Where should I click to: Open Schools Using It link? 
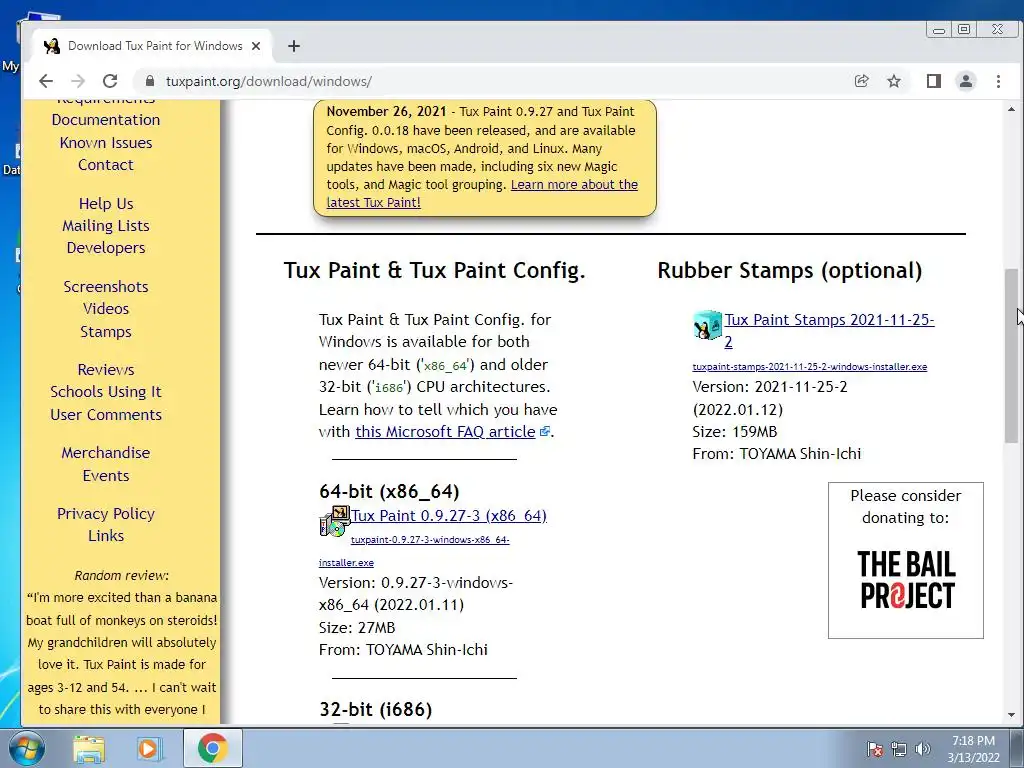pos(106,391)
